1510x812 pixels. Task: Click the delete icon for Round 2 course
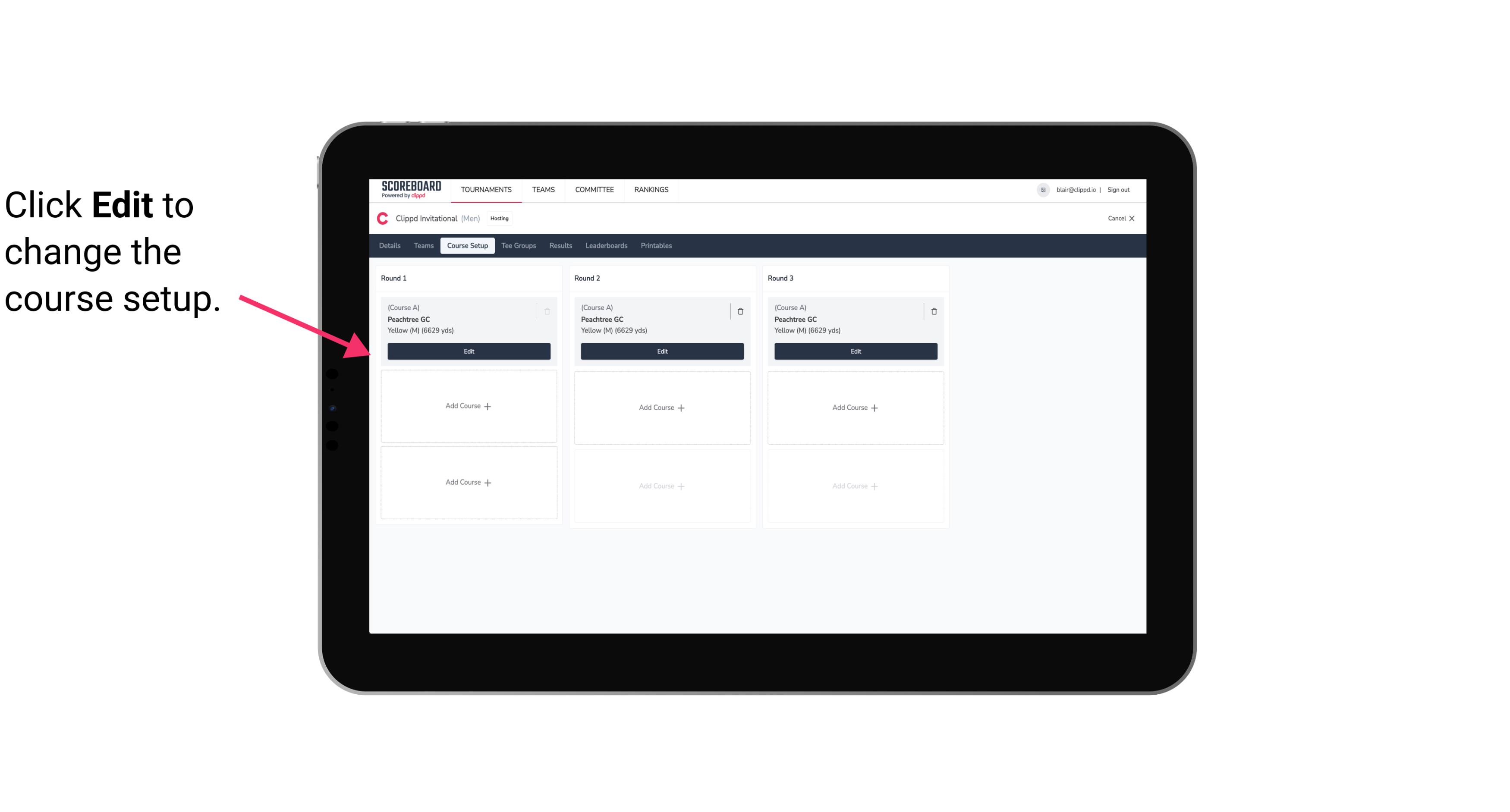(x=740, y=311)
